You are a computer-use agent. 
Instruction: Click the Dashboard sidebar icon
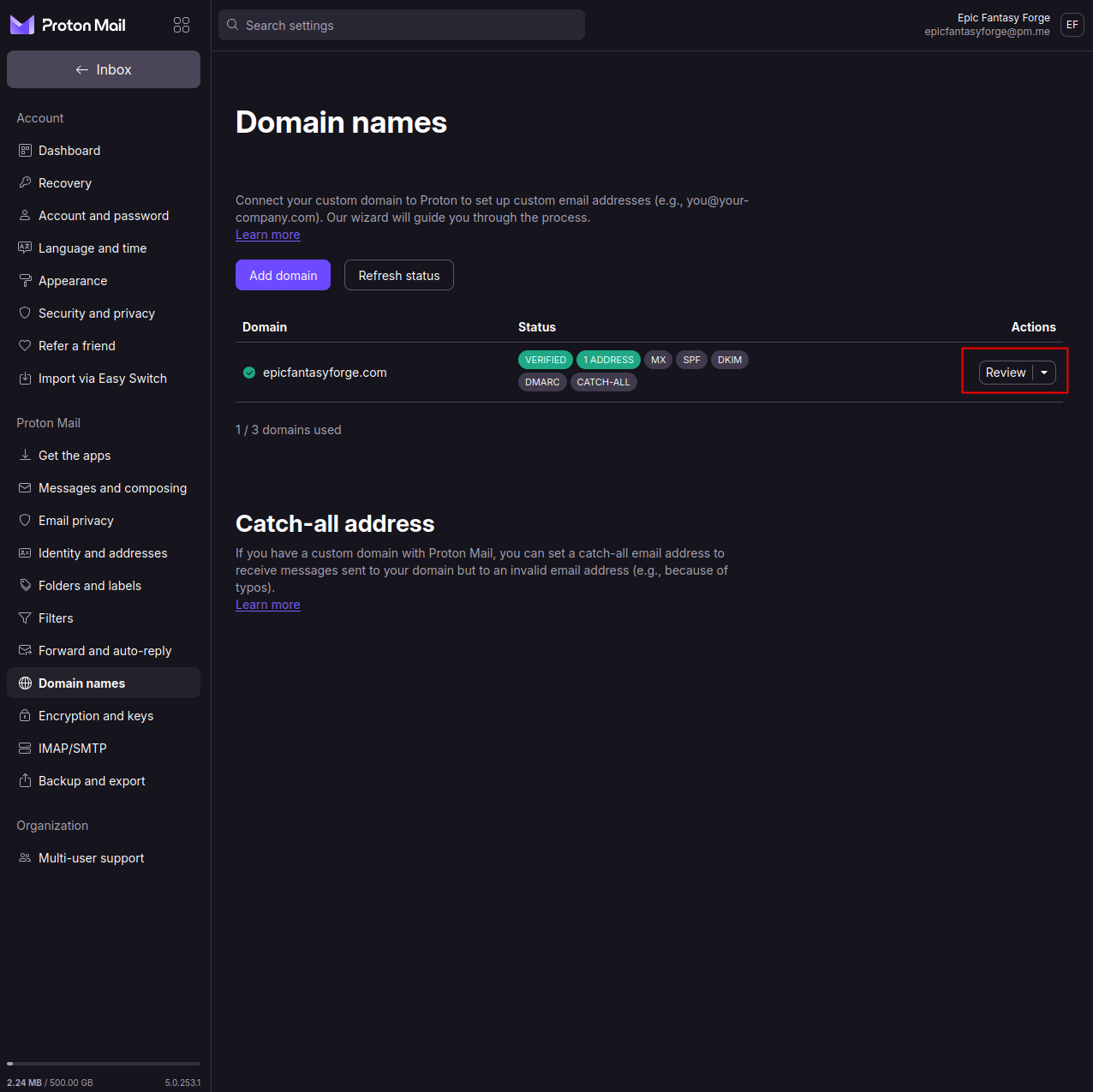coord(25,151)
